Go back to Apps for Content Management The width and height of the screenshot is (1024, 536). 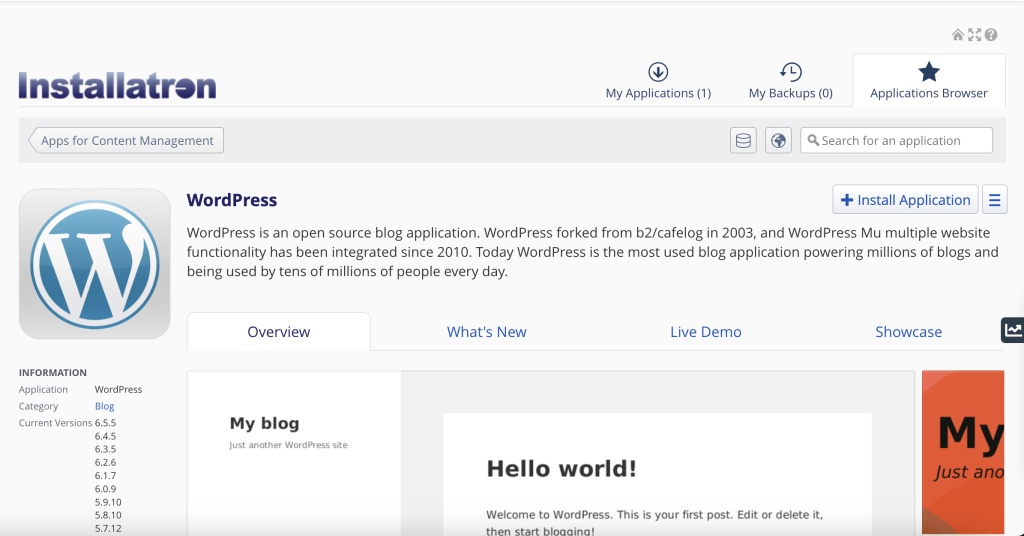pyautogui.click(x=126, y=140)
